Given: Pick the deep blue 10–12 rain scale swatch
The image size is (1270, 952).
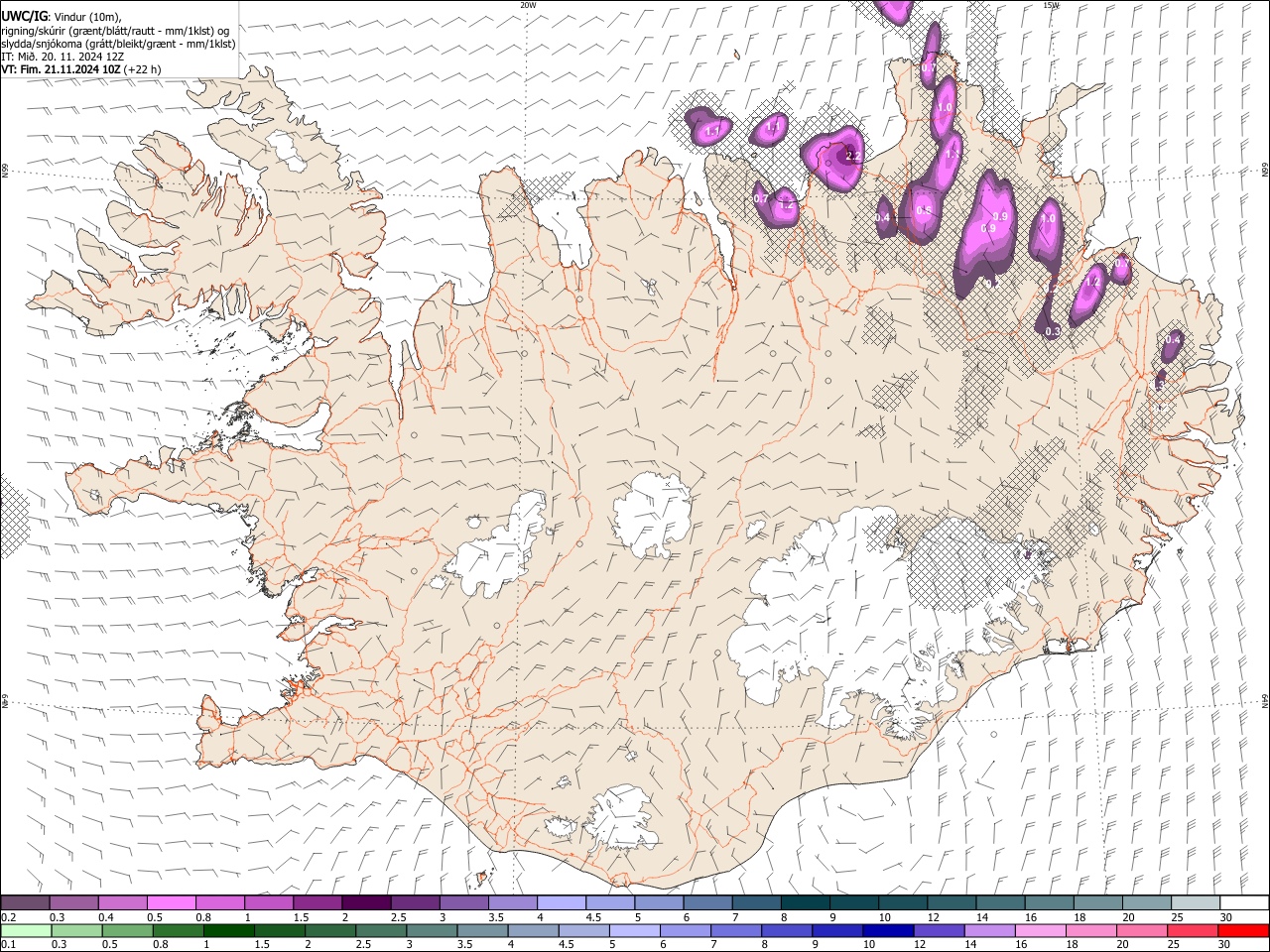Looking at the screenshot, I should tap(888, 930).
